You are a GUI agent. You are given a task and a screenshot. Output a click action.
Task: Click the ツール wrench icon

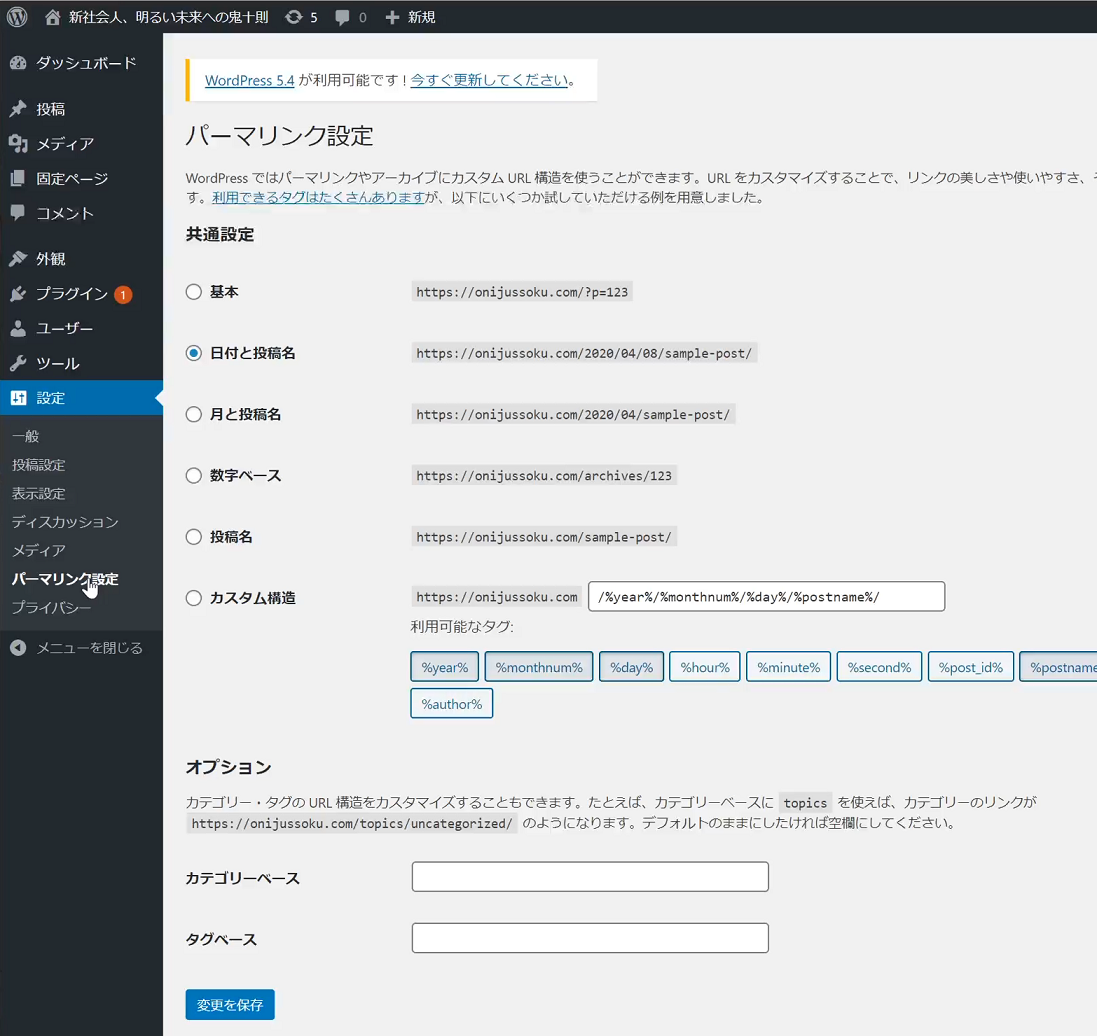click(18, 363)
